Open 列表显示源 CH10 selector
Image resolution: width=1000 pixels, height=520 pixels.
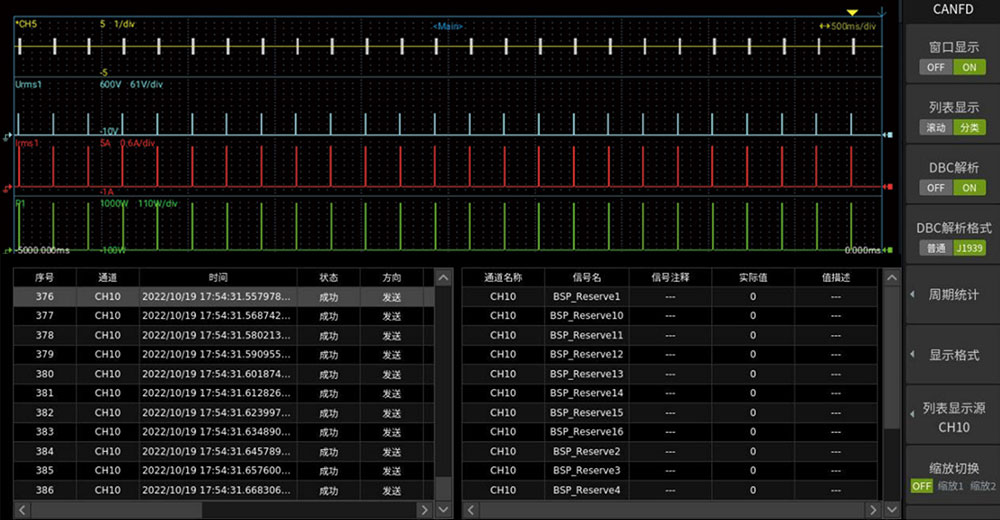(952, 418)
